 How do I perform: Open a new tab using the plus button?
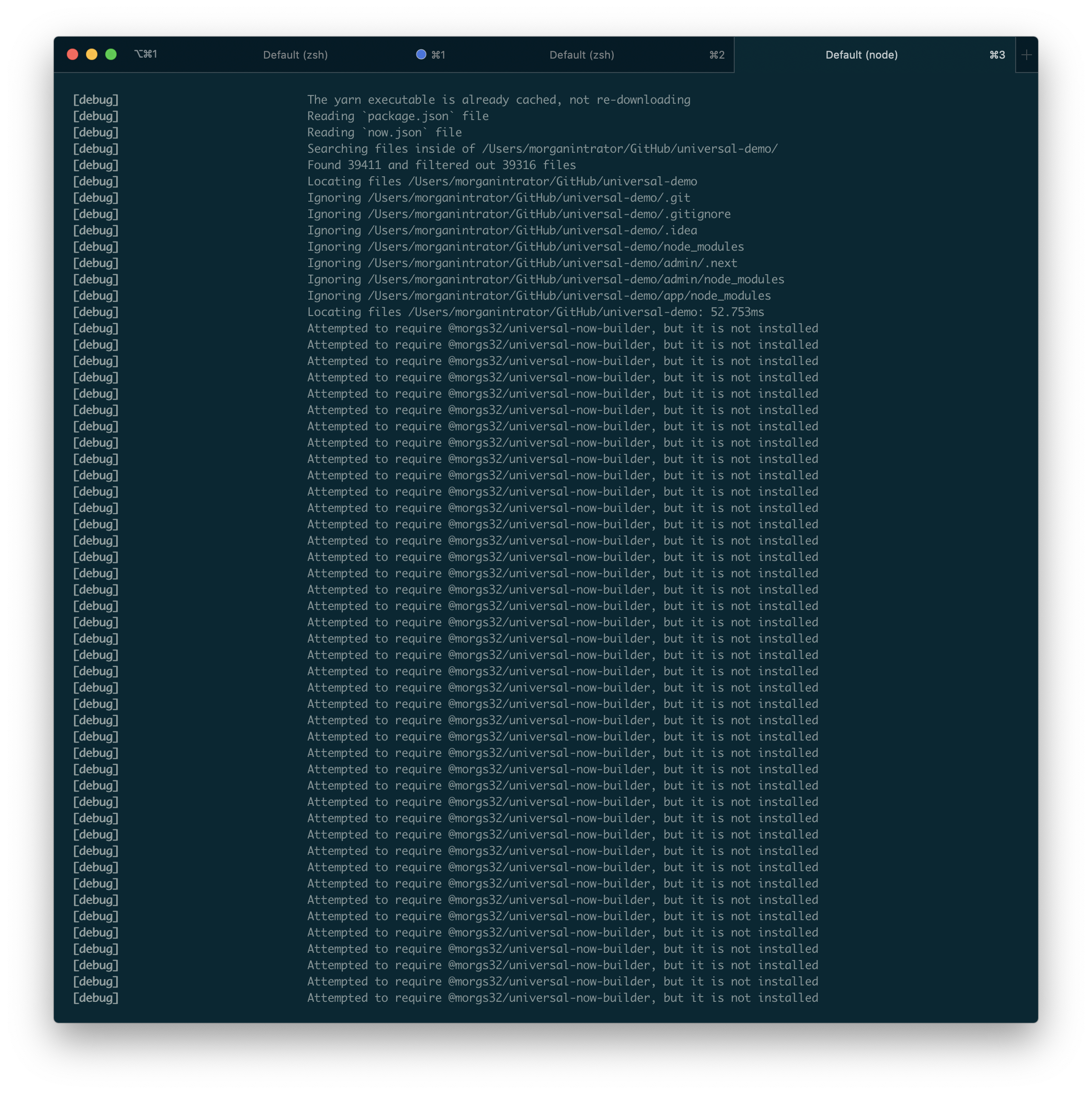coord(1026,55)
